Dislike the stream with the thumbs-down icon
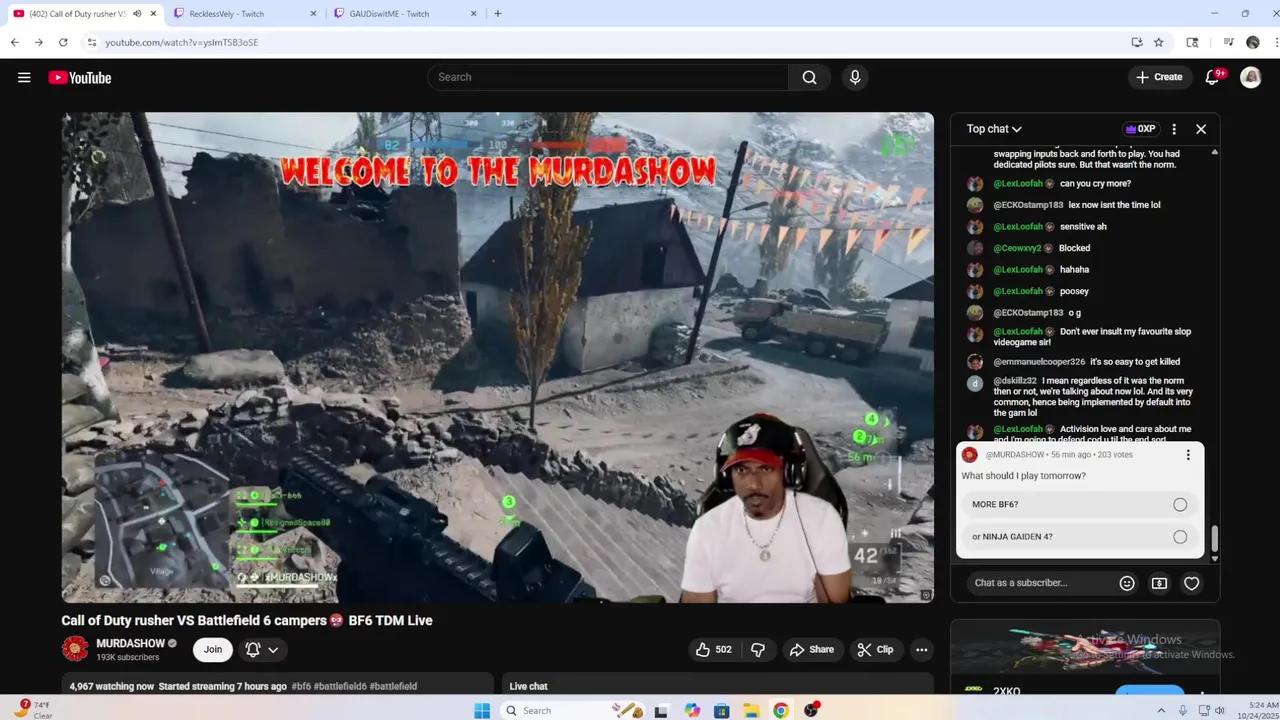The image size is (1280, 720). point(758,649)
